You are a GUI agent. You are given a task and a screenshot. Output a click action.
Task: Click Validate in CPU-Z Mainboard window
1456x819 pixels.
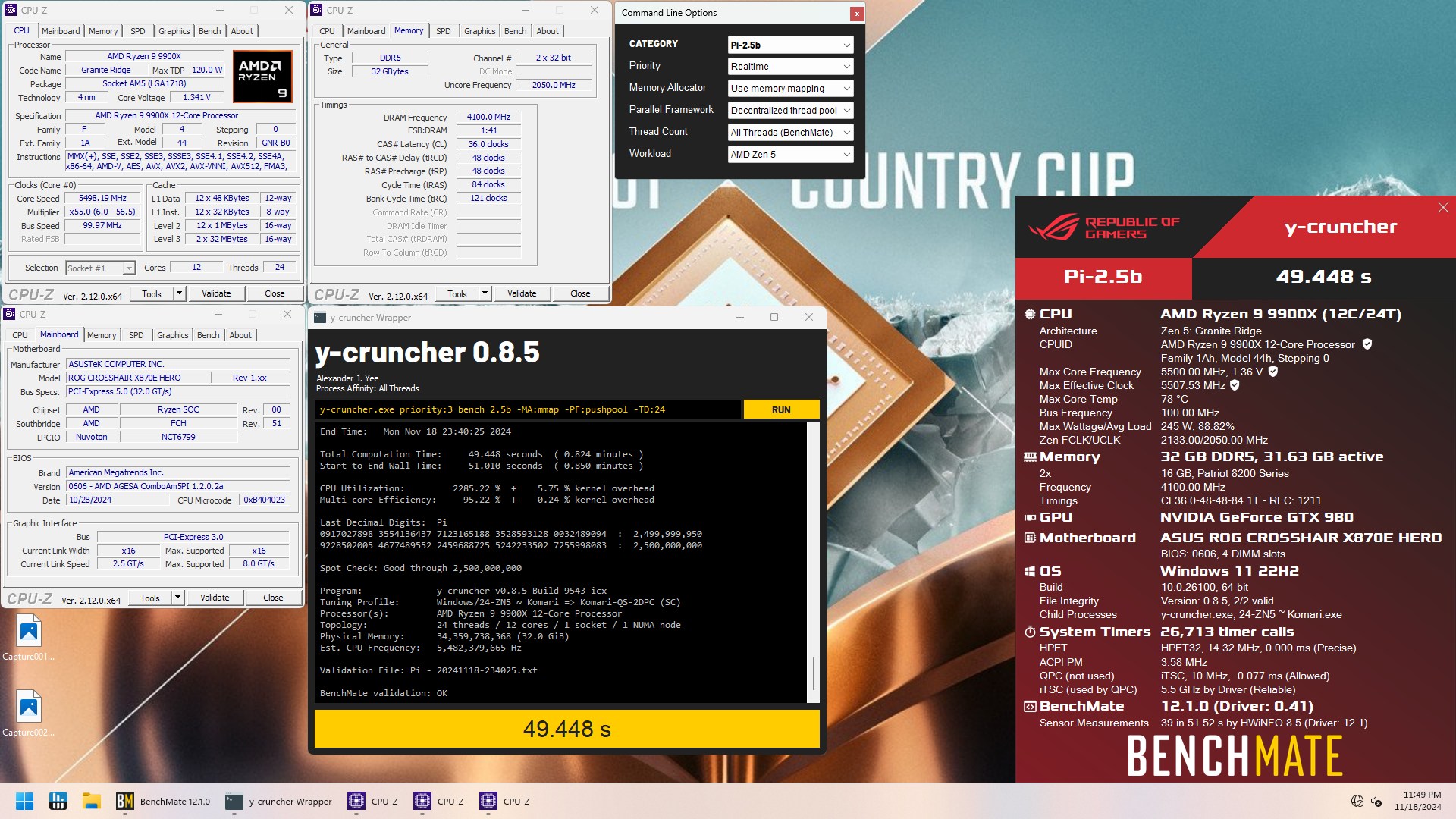tap(215, 598)
